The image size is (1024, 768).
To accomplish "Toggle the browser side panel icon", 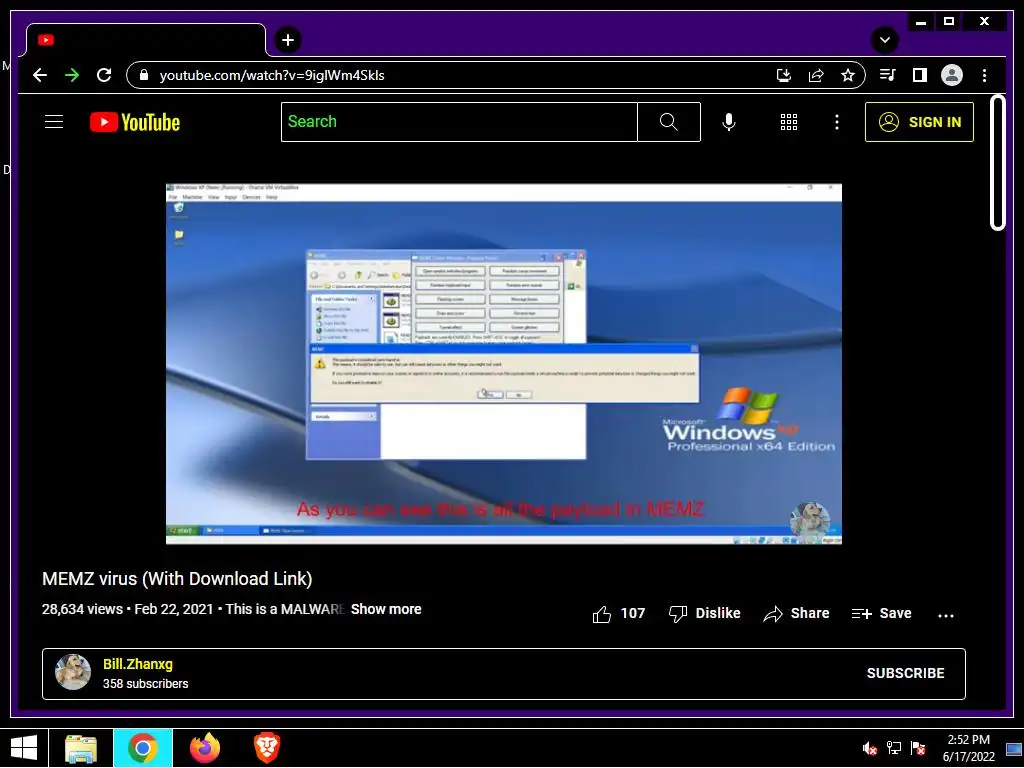I will pyautogui.click(x=920, y=75).
